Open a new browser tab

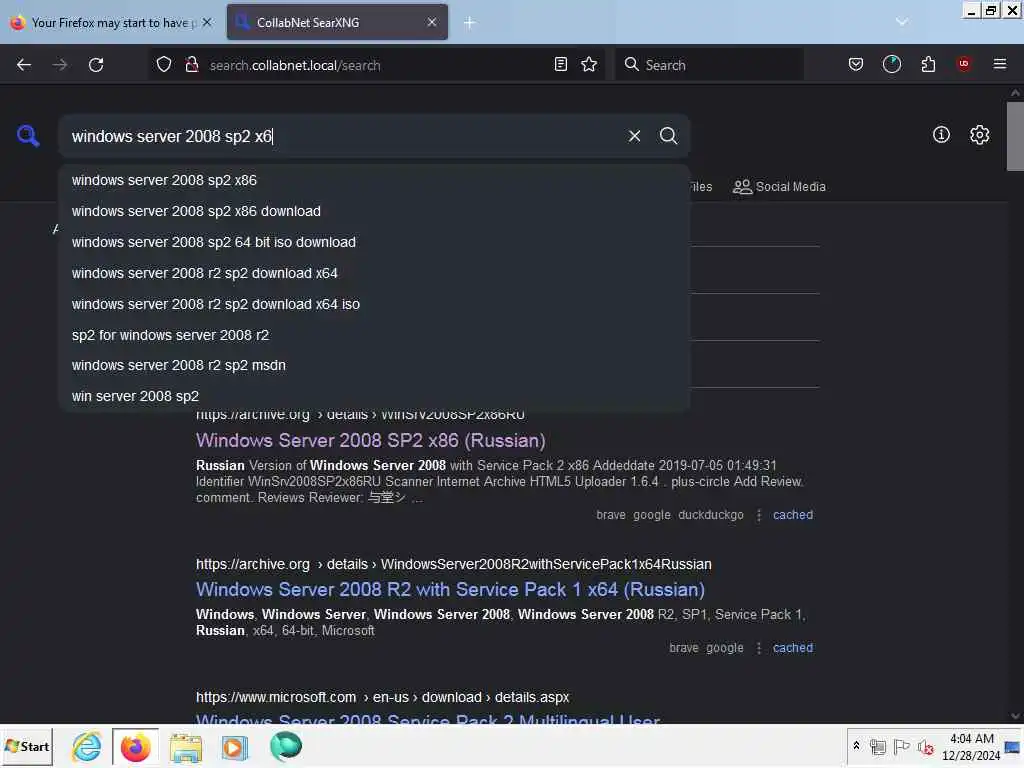pyautogui.click(x=469, y=23)
